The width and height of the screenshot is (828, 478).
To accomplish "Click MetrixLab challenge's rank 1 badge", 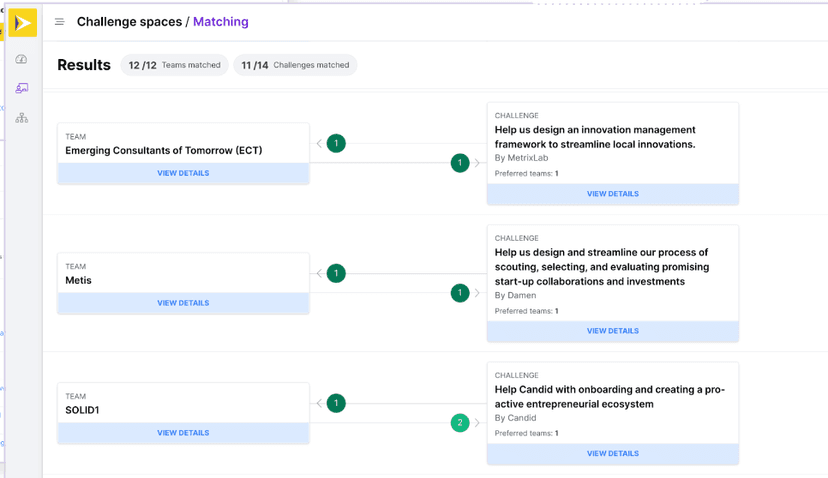I will [460, 163].
